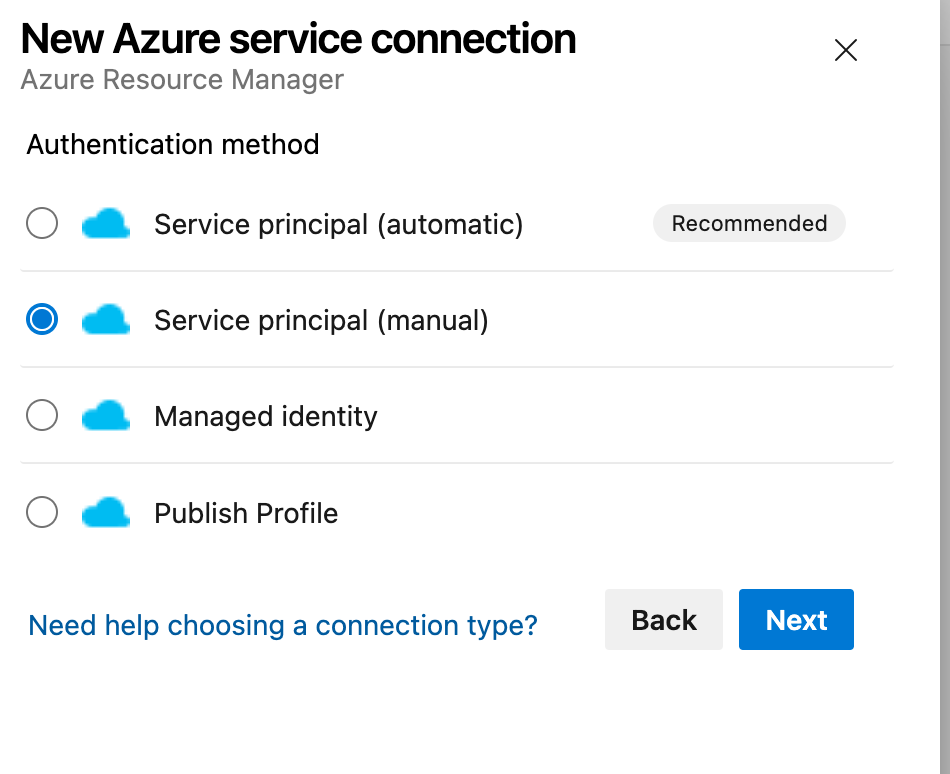This screenshot has height=774, width=950.
Task: Click the Authentication method section label
Action: pyautogui.click(x=173, y=144)
